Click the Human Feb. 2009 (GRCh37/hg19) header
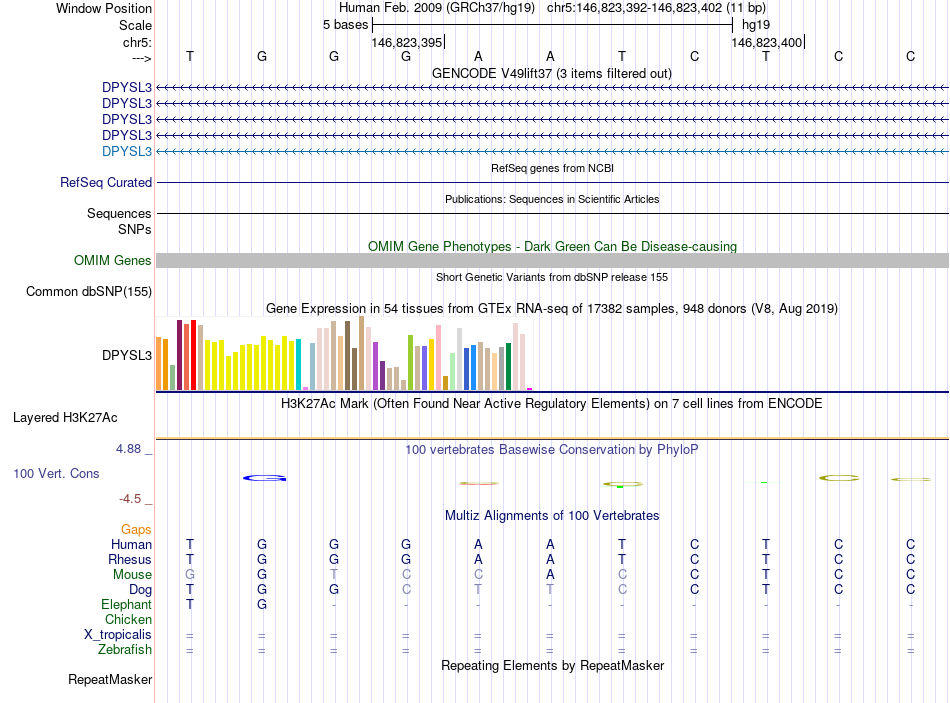 click(x=437, y=8)
